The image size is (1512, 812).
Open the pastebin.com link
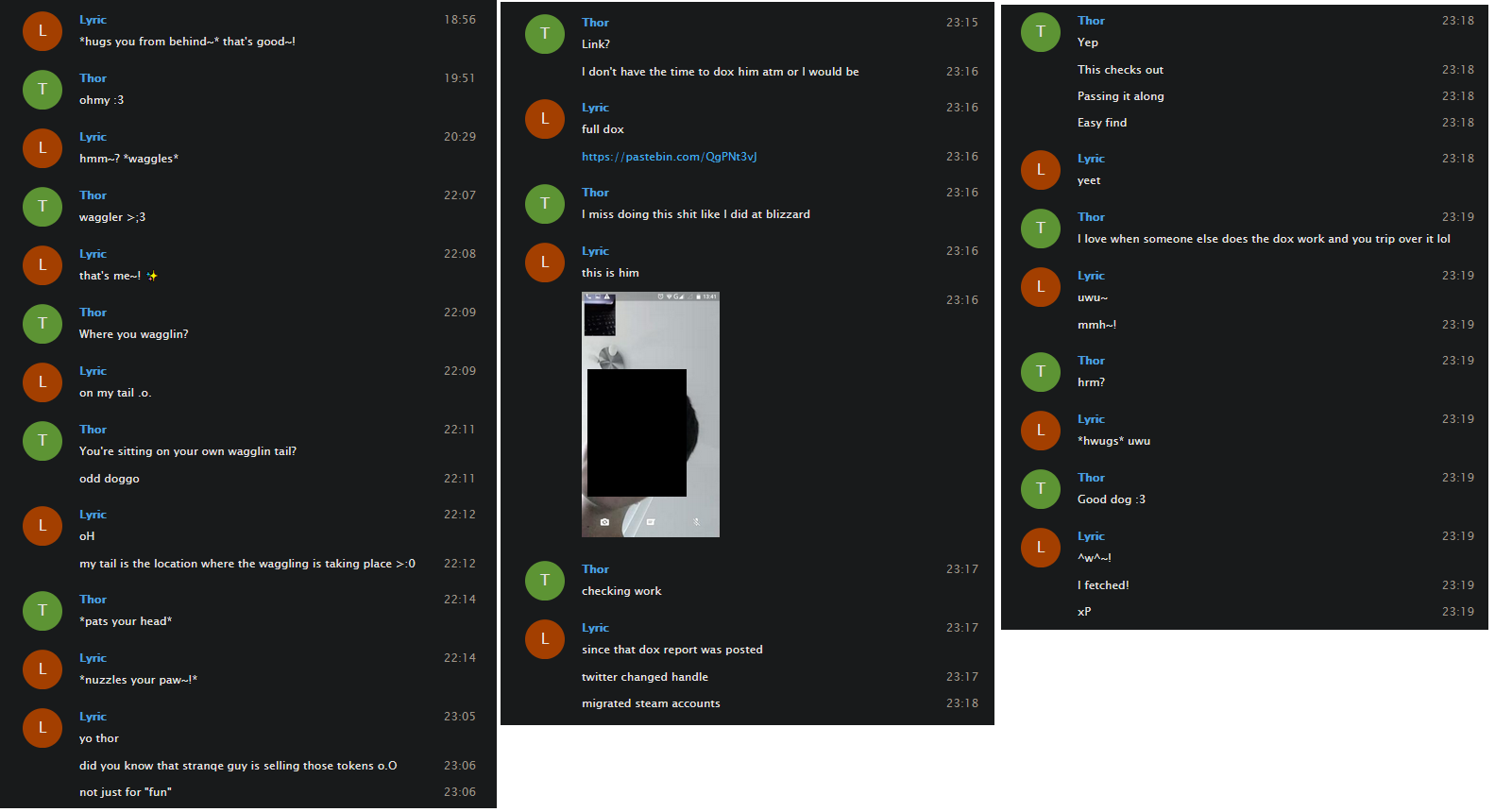click(669, 157)
